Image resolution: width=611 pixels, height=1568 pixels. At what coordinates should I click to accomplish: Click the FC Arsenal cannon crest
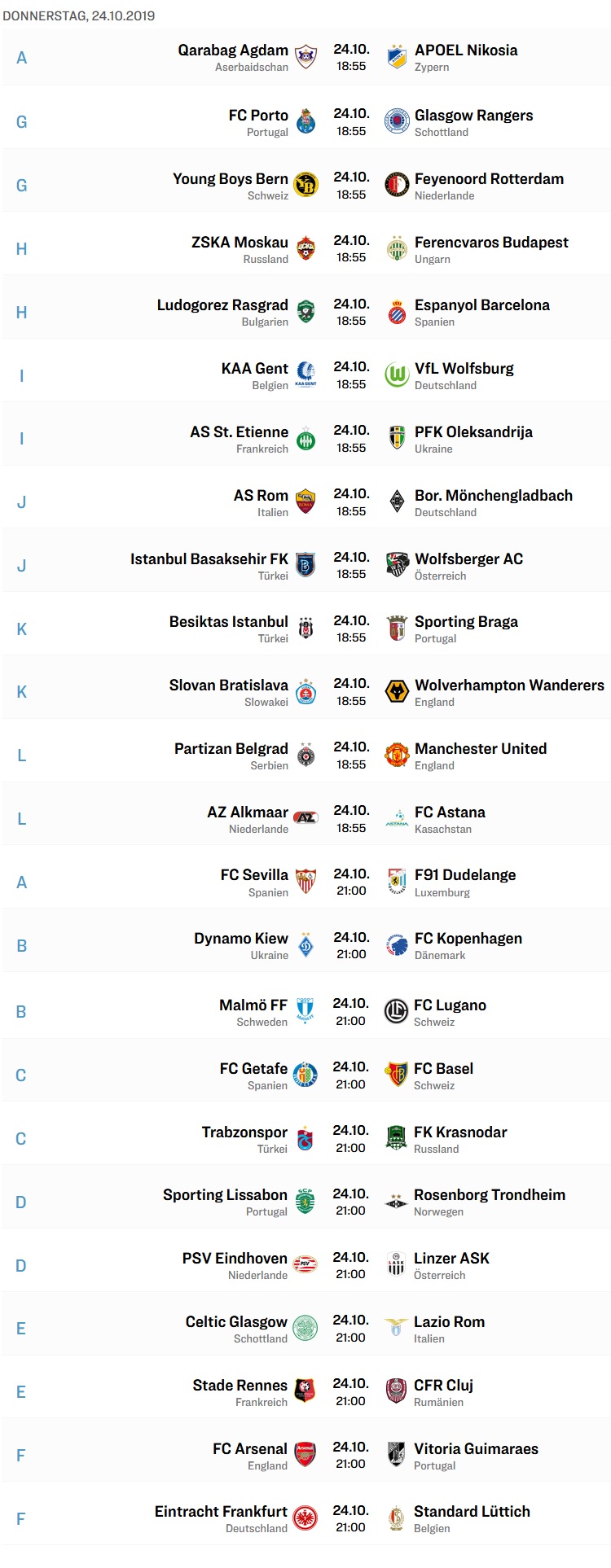(305, 1455)
